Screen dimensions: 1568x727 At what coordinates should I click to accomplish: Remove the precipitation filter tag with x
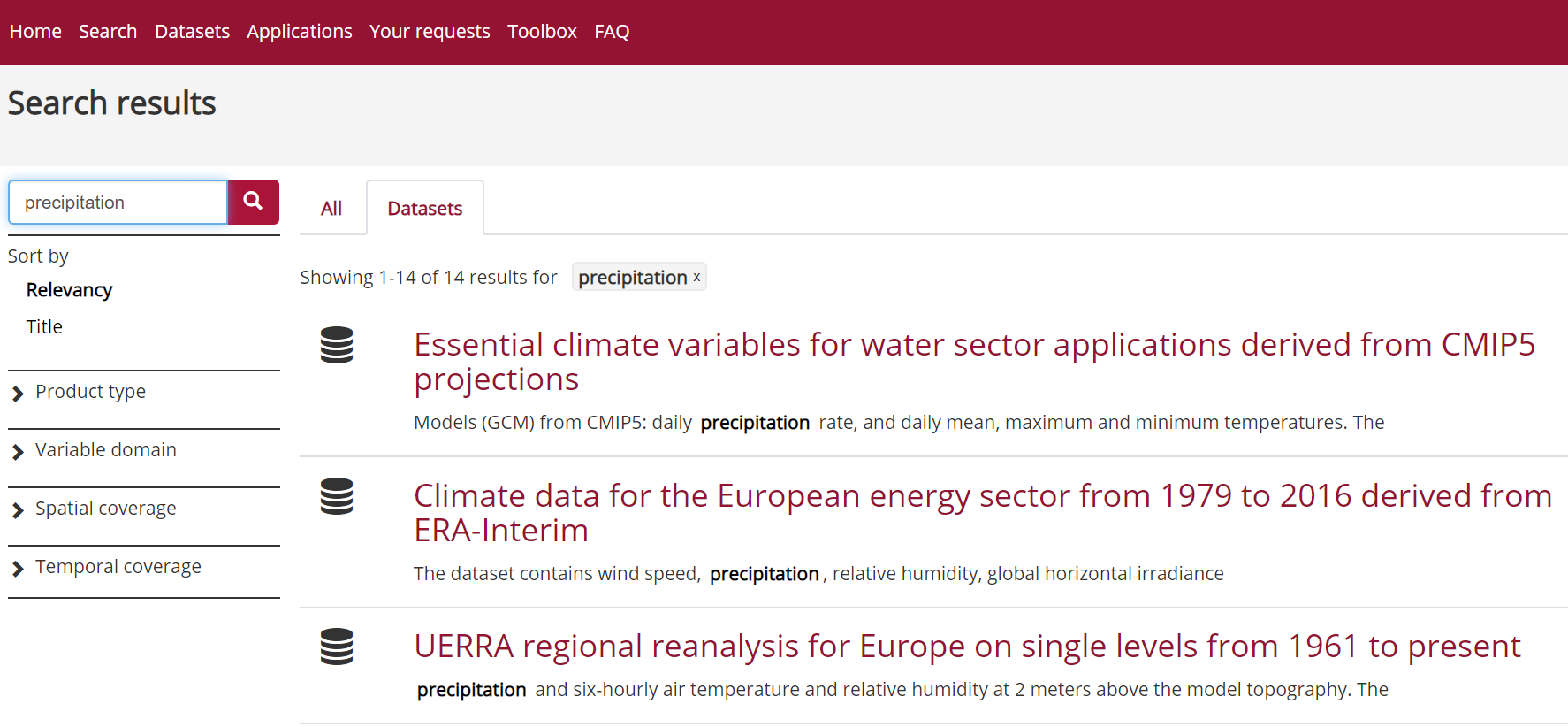[x=696, y=277]
